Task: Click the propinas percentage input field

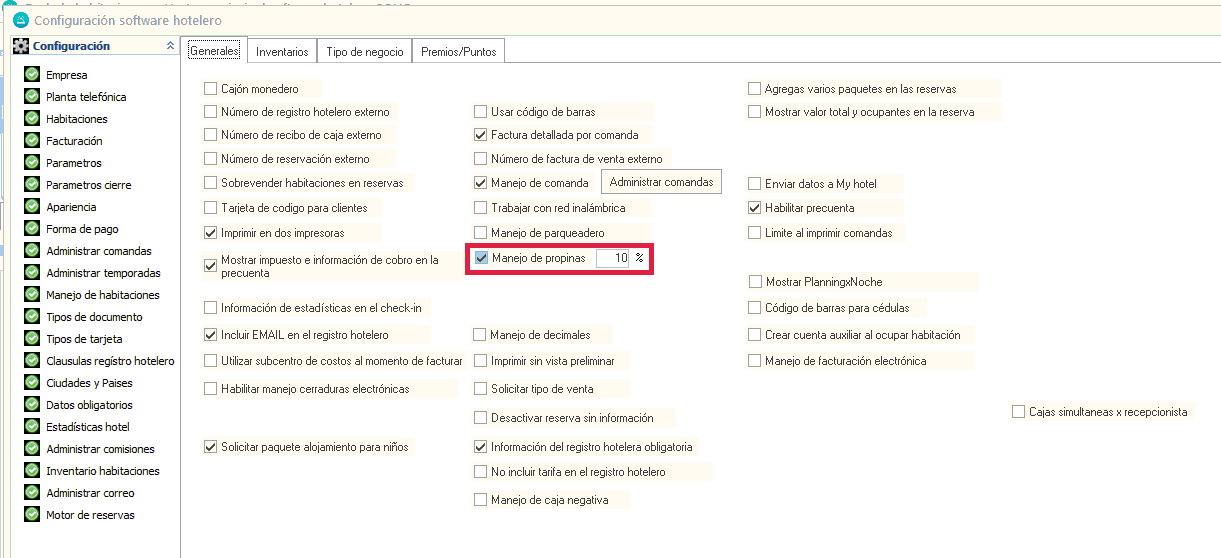Action: tap(612, 258)
